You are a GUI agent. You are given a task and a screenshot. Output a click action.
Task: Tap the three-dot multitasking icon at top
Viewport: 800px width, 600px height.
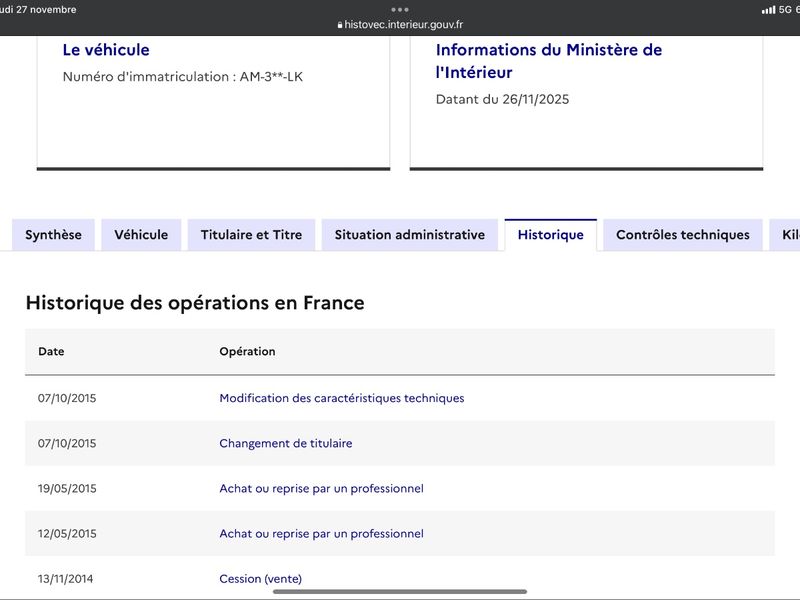(x=400, y=9)
